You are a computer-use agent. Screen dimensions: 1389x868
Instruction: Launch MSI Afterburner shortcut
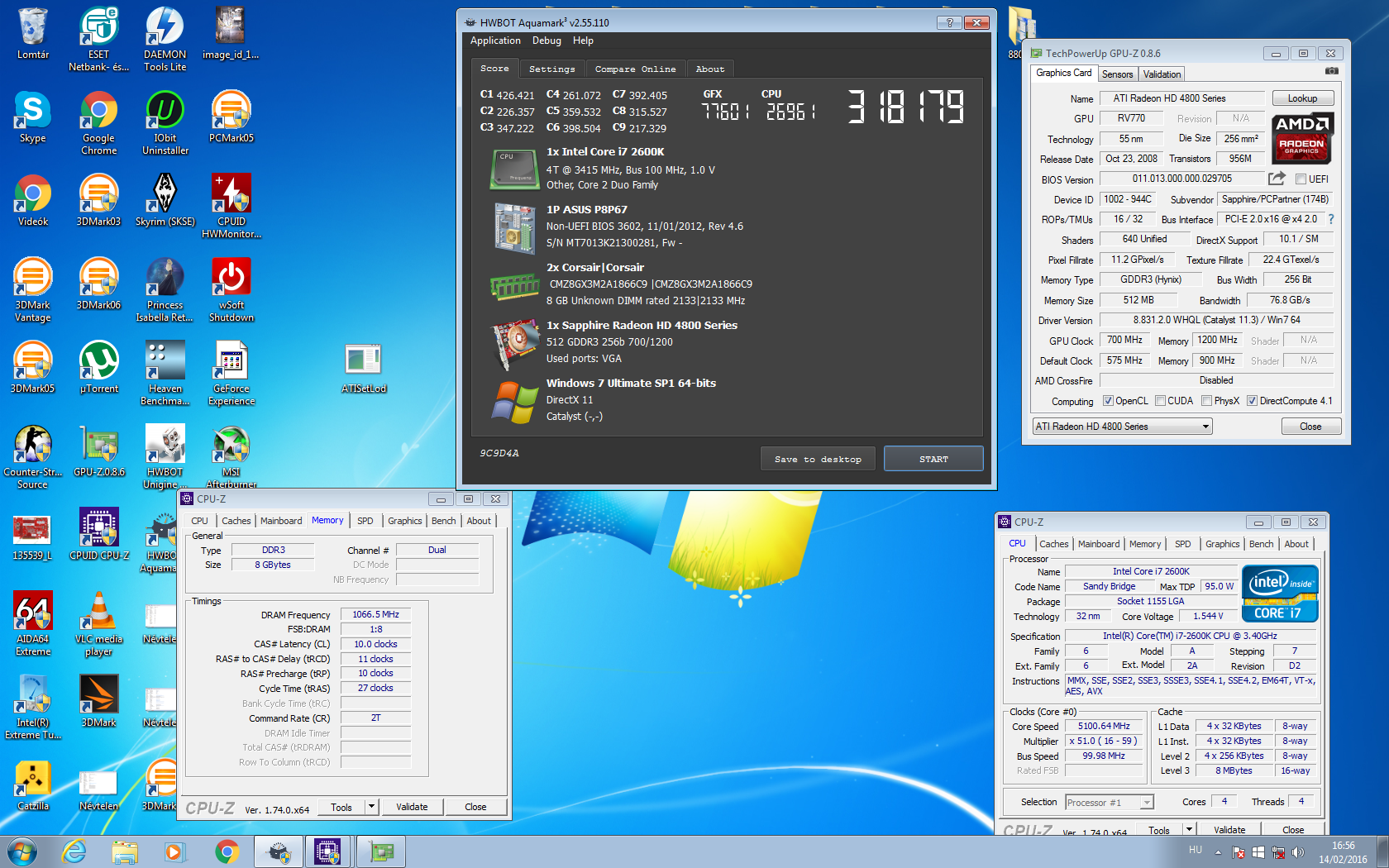[231, 456]
